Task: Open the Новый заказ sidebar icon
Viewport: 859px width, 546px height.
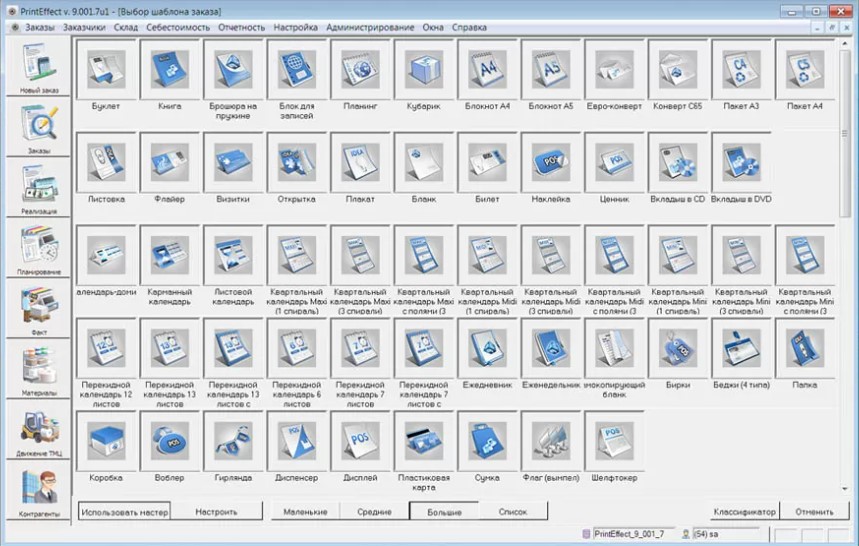Action: [x=38, y=67]
